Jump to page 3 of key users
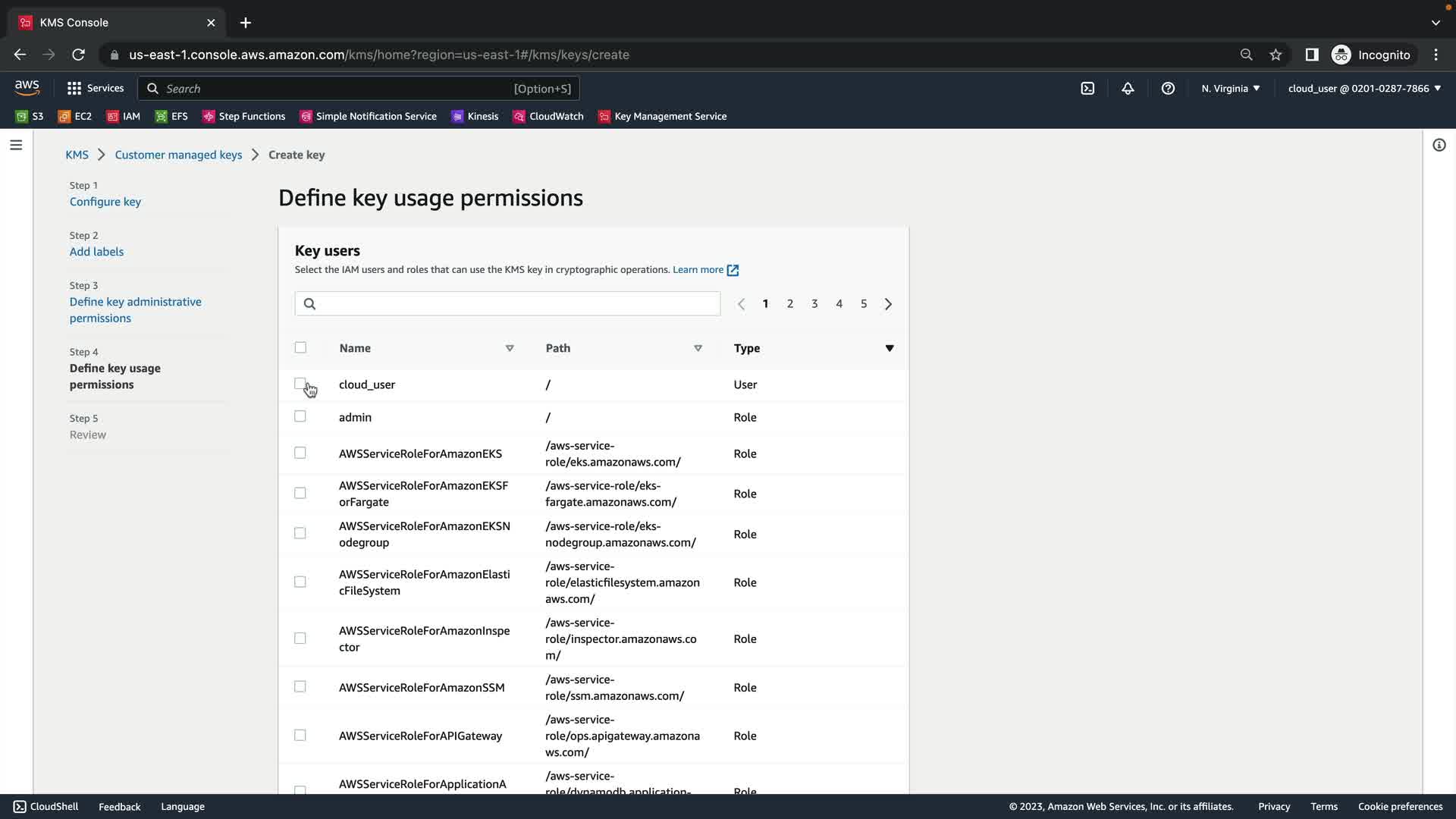Viewport: 1456px width, 819px height. tap(814, 304)
